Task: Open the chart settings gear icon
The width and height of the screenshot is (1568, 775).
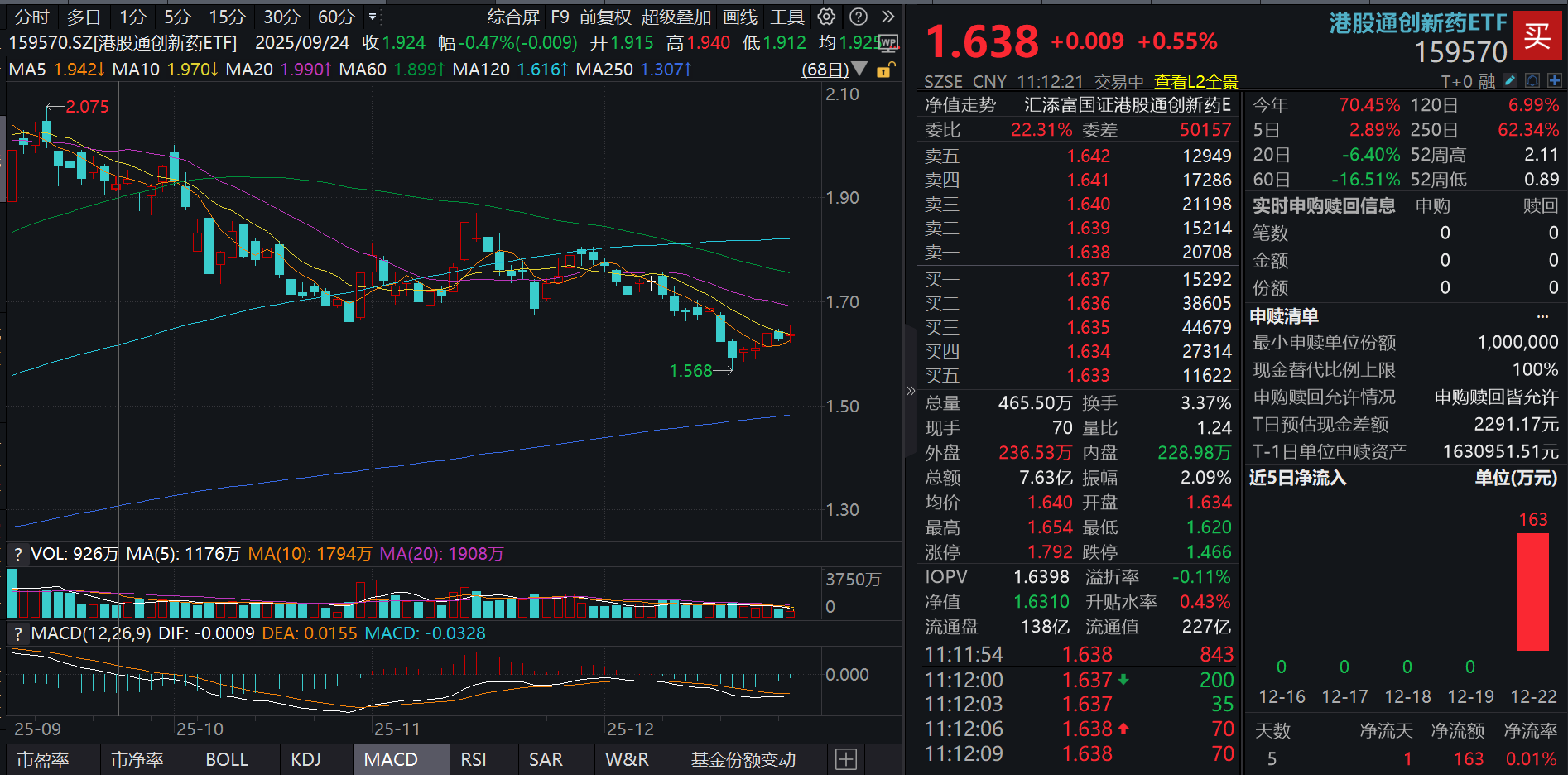Action: (825, 17)
